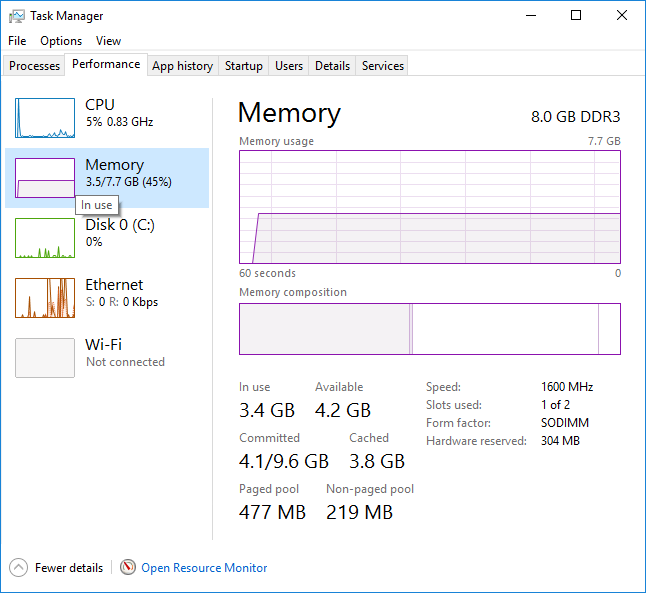Show the Users tab

point(289,66)
